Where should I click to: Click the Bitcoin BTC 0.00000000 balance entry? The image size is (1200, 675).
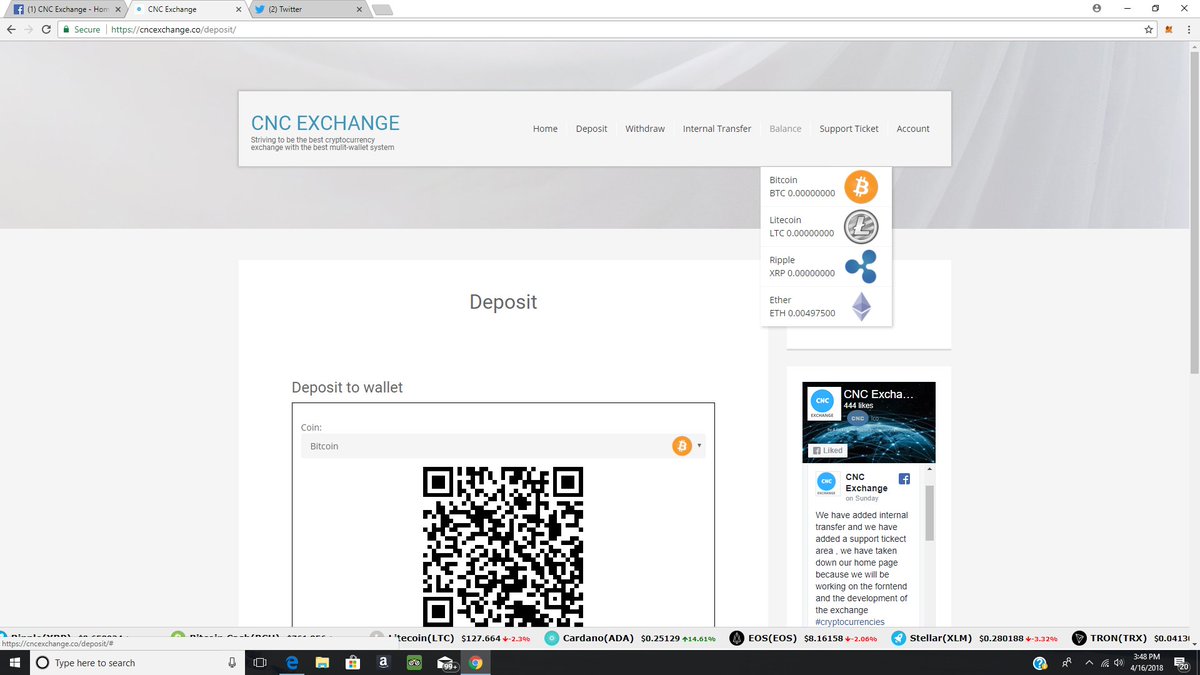pyautogui.click(x=826, y=187)
